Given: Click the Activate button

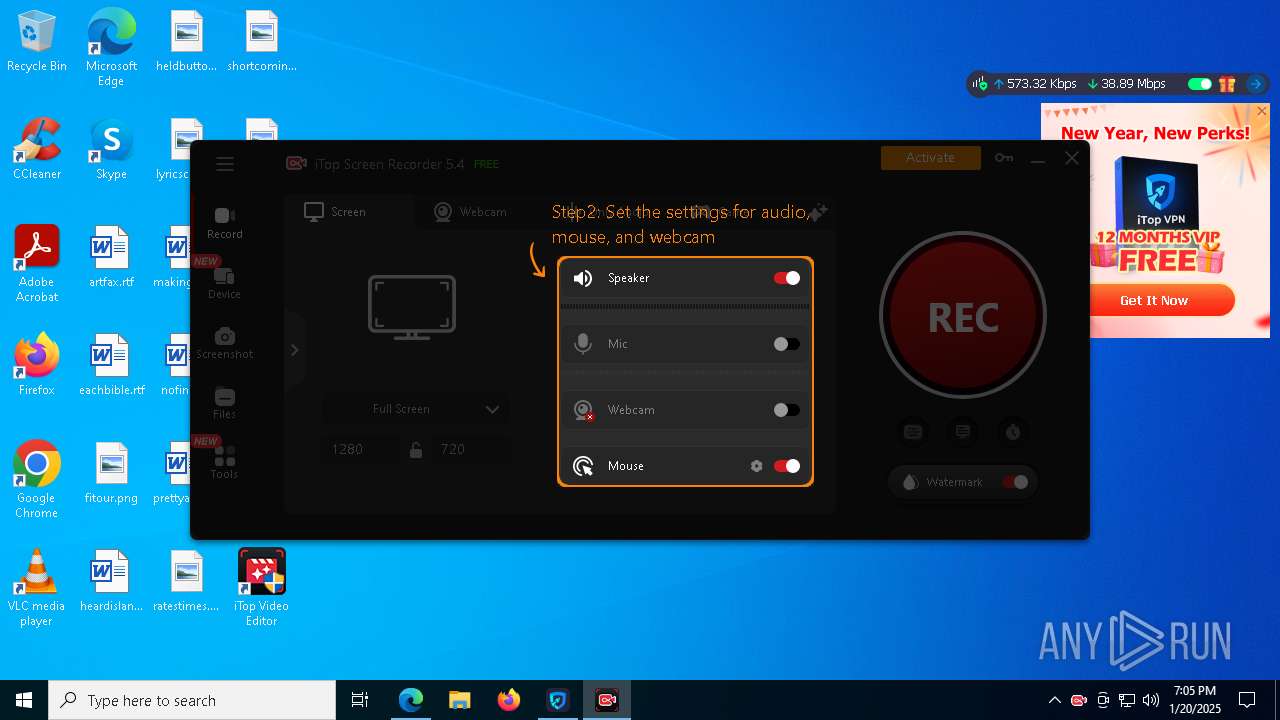Looking at the screenshot, I should tap(930, 157).
